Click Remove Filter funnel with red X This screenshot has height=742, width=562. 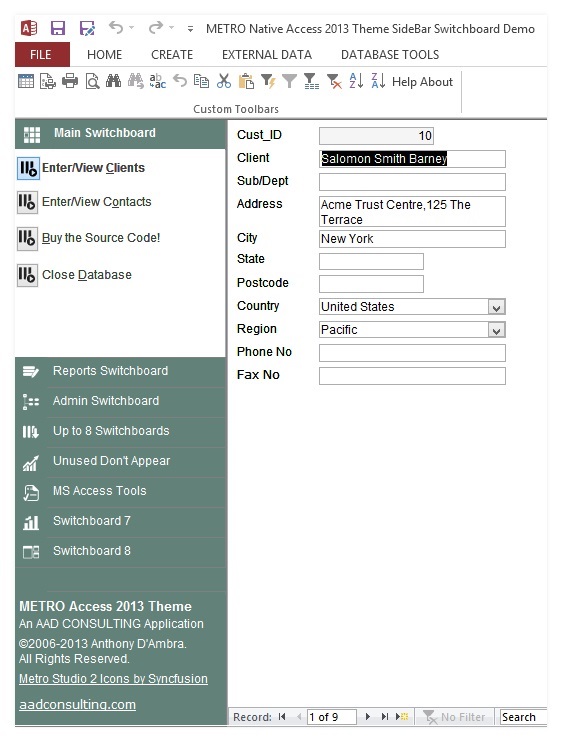334,81
